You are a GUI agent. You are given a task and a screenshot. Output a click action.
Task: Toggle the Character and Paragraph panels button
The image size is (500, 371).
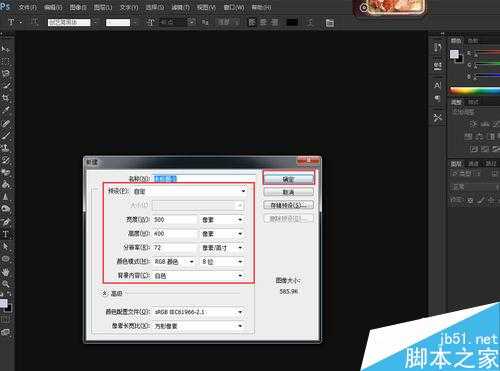point(330,23)
